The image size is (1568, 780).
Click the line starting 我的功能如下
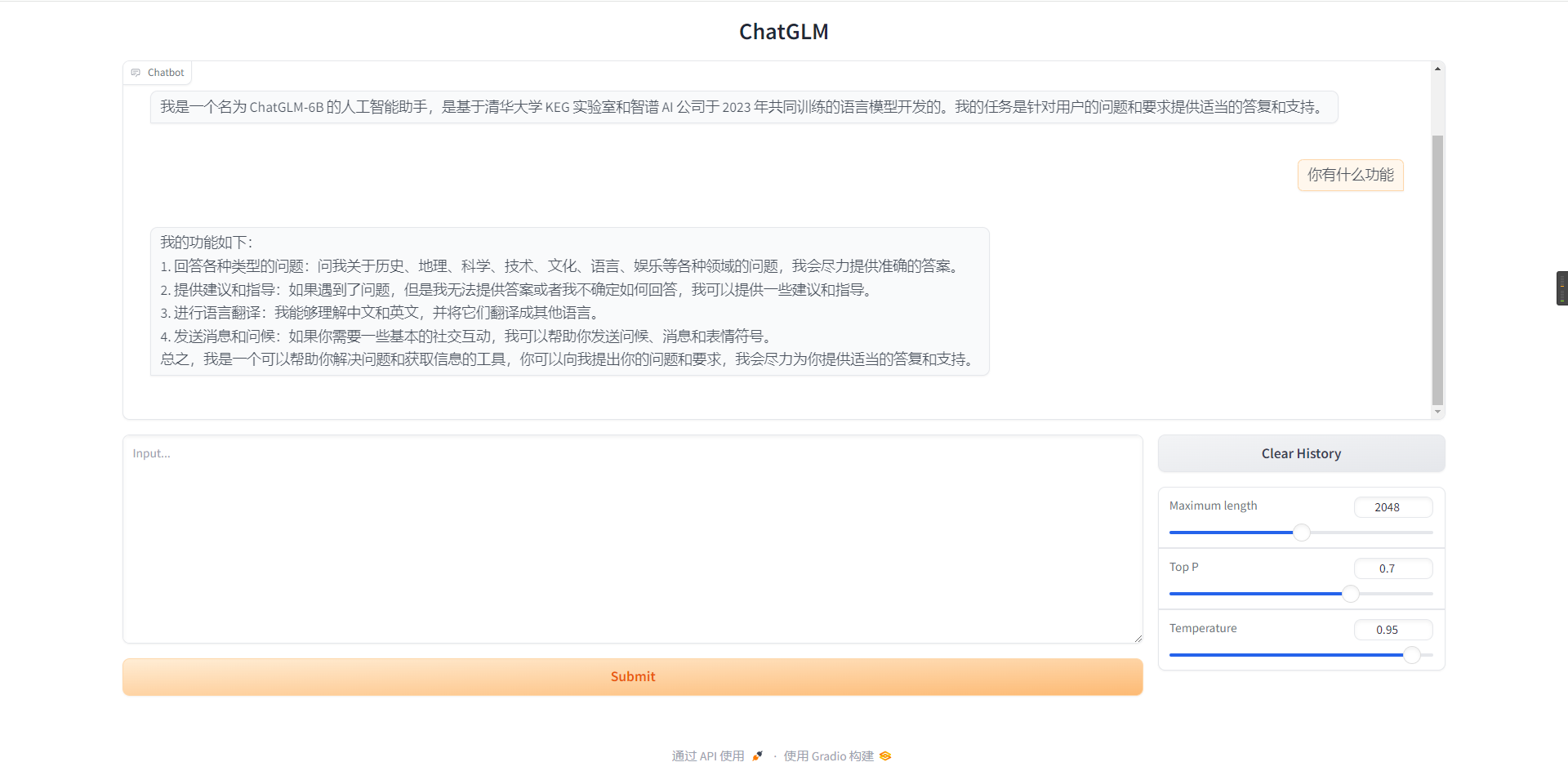pos(207,243)
